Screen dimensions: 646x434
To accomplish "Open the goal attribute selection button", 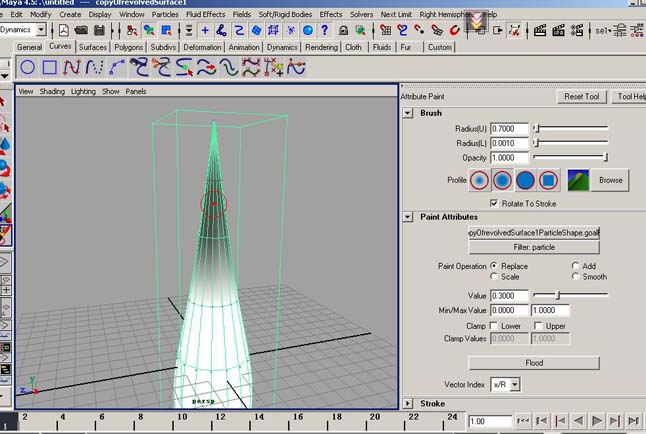I will [x=534, y=233].
